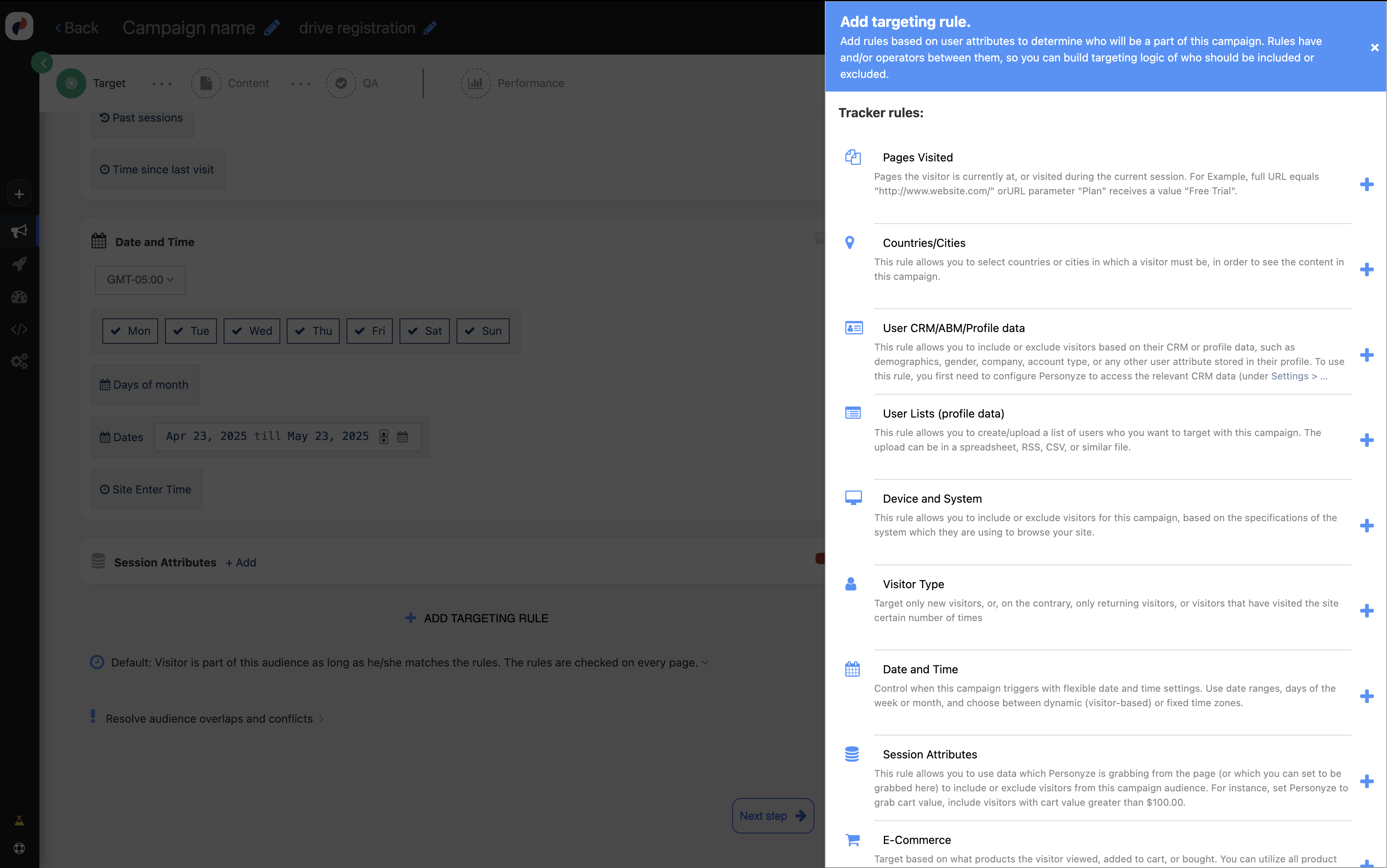Close the Add targeting rule panel
The height and width of the screenshot is (868, 1387).
tap(1375, 48)
